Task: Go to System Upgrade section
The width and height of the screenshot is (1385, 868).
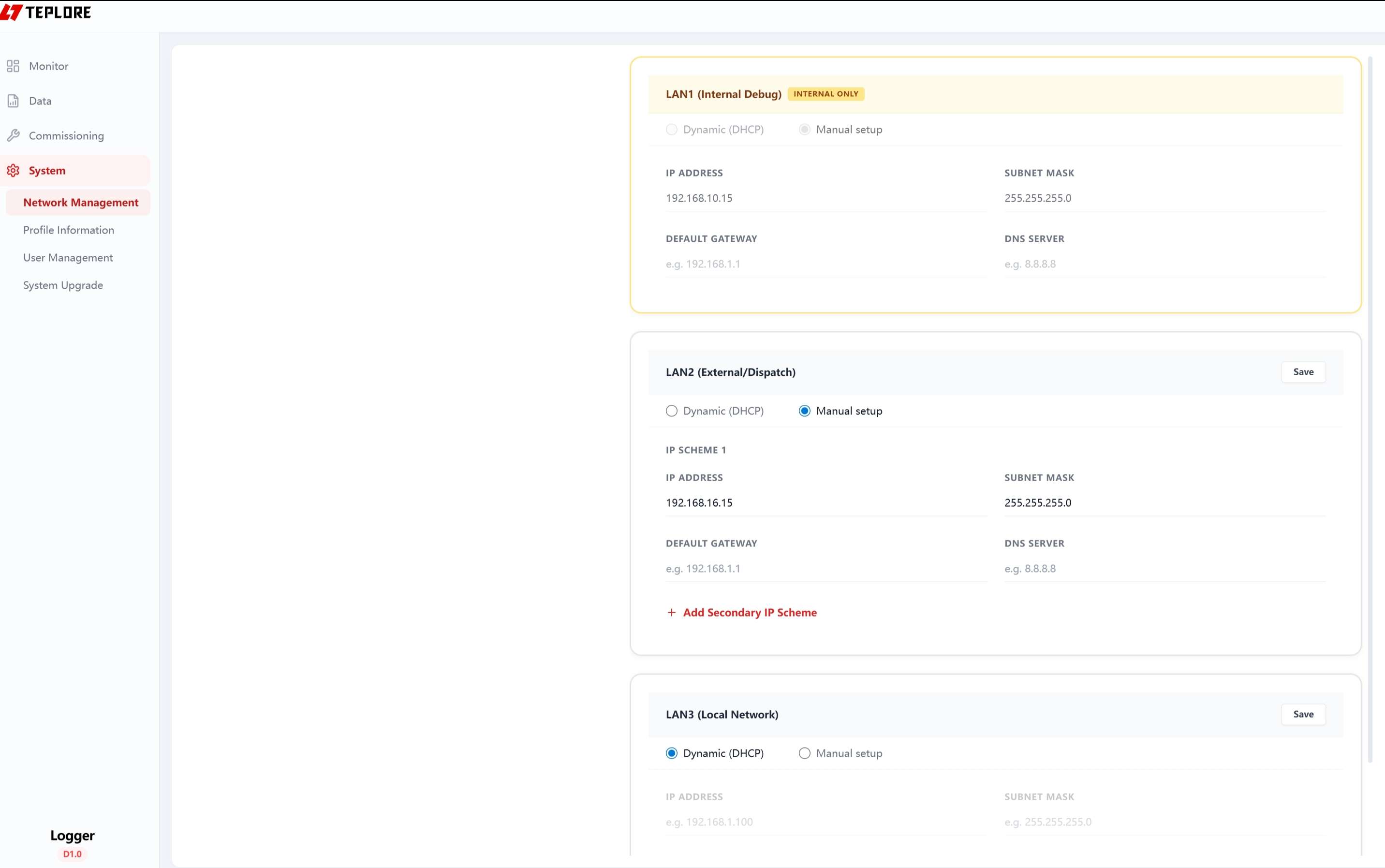Action: click(63, 285)
